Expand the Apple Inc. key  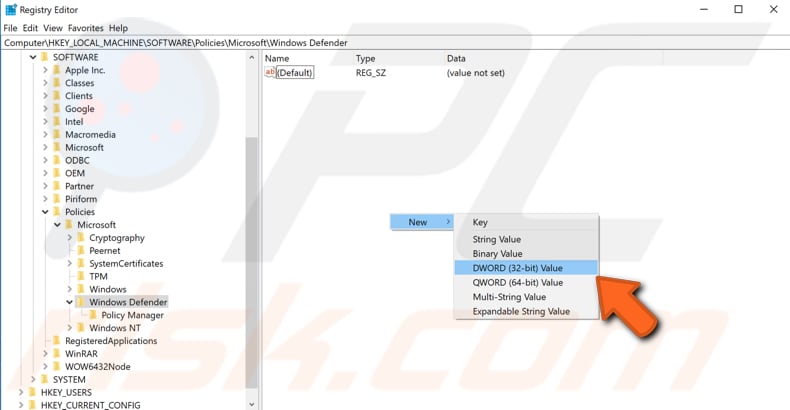click(x=45, y=70)
